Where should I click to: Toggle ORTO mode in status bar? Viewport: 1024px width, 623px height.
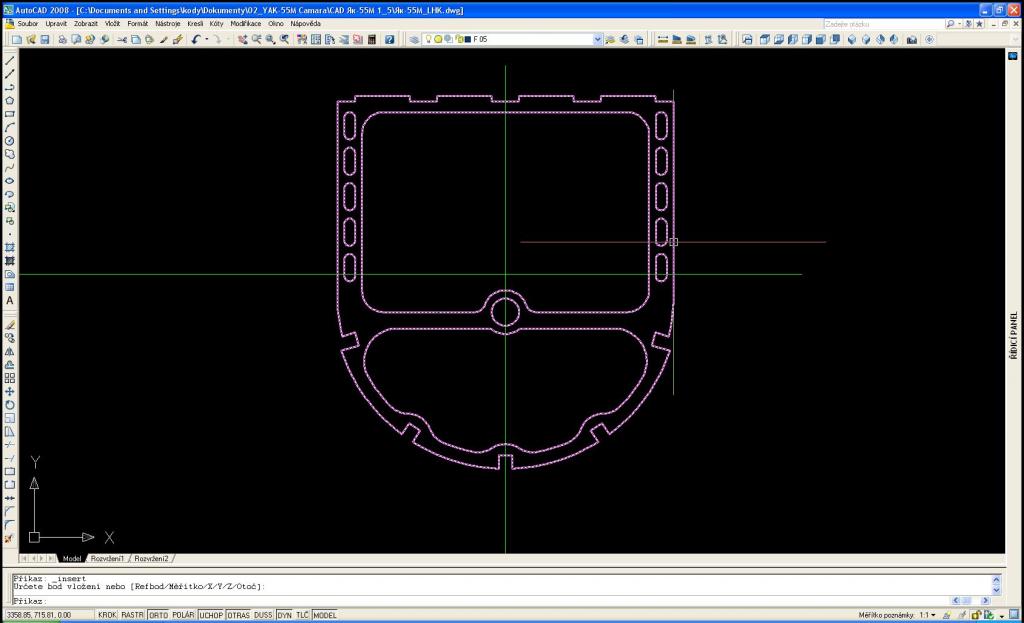[x=158, y=615]
